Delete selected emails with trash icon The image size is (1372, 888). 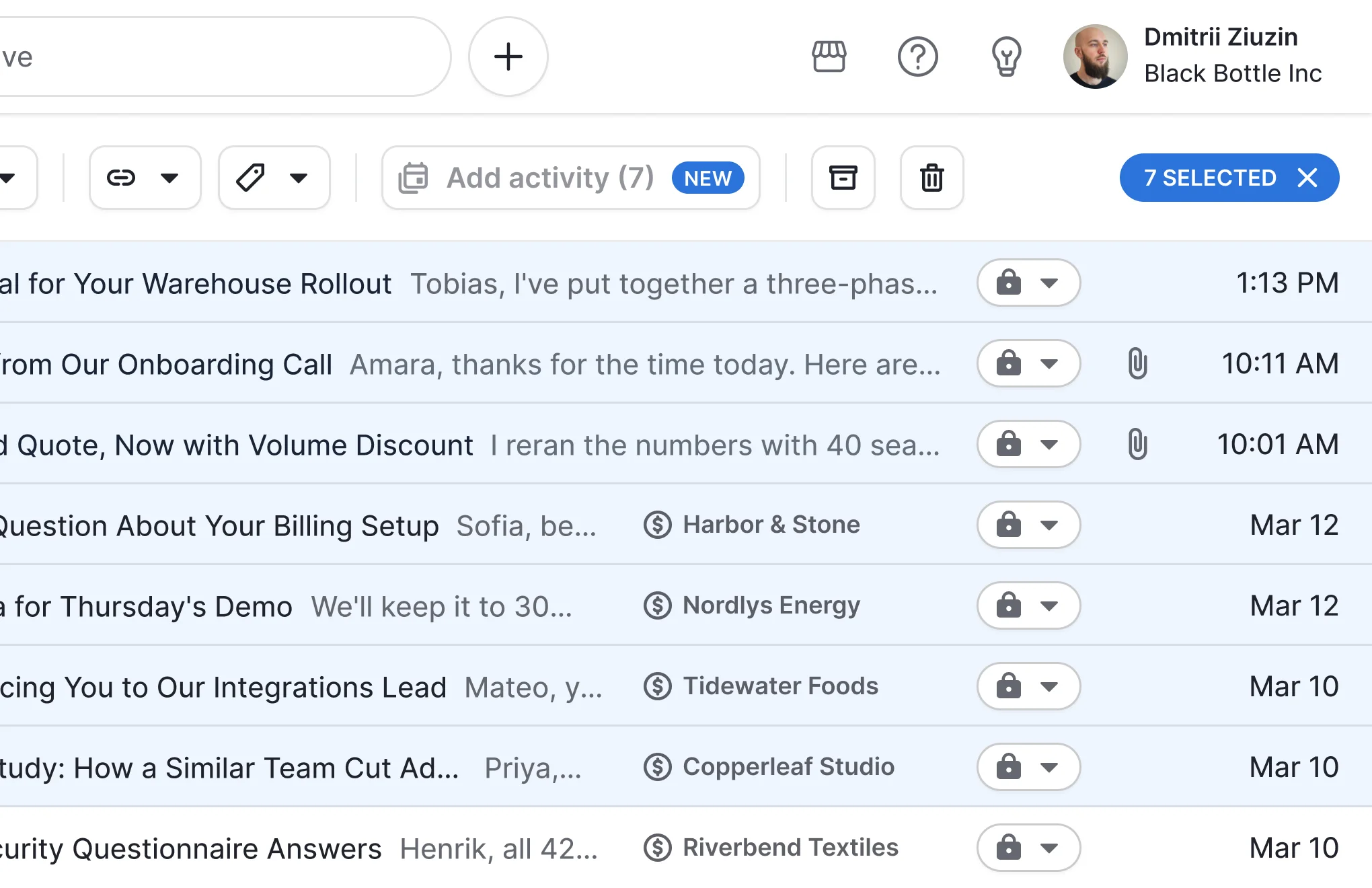point(931,178)
